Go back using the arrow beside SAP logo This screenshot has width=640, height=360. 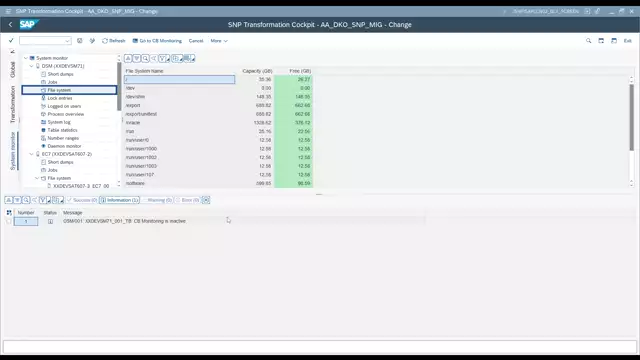[11, 24]
